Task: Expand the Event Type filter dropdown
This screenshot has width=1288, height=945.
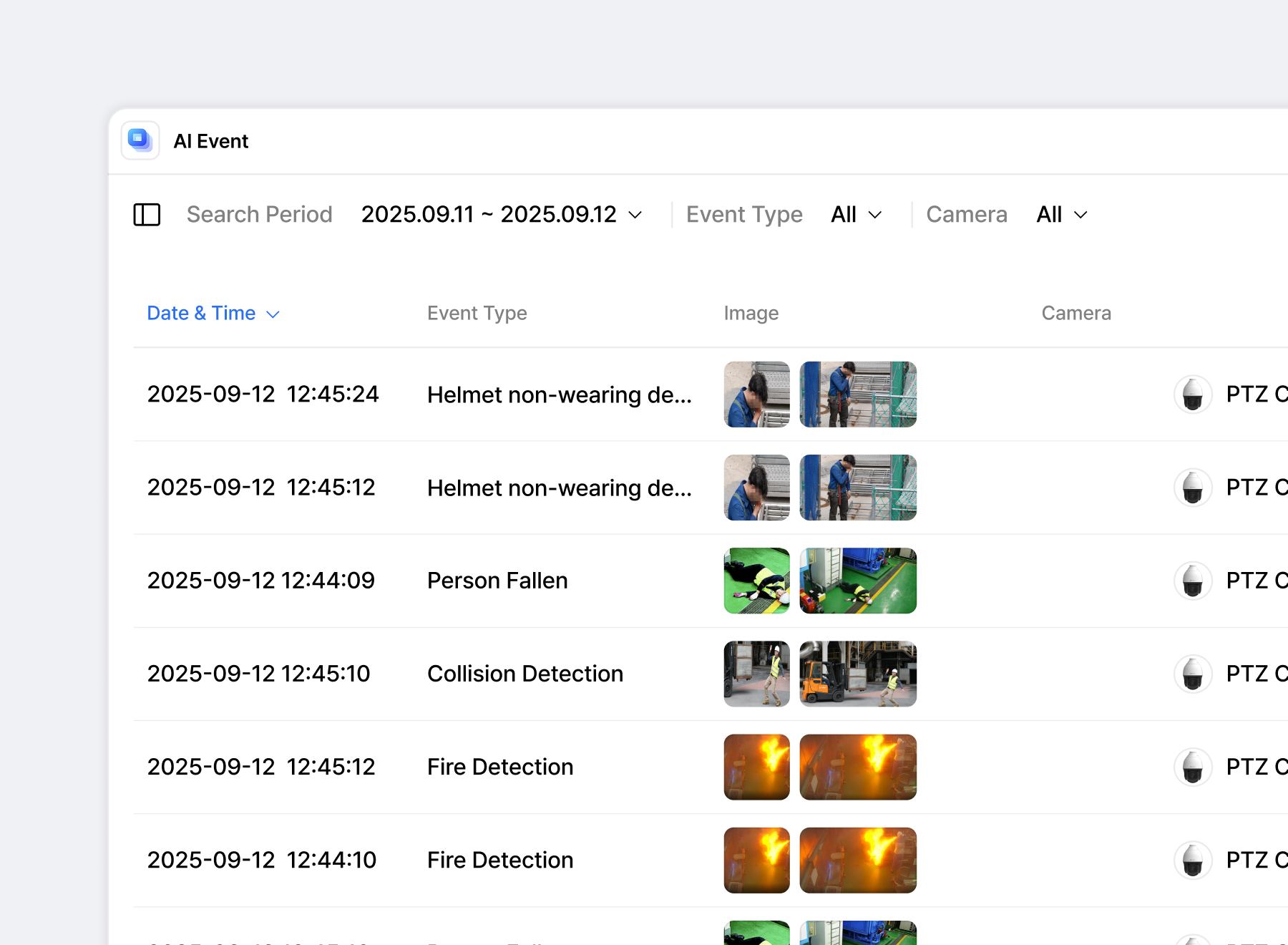Action: click(856, 215)
